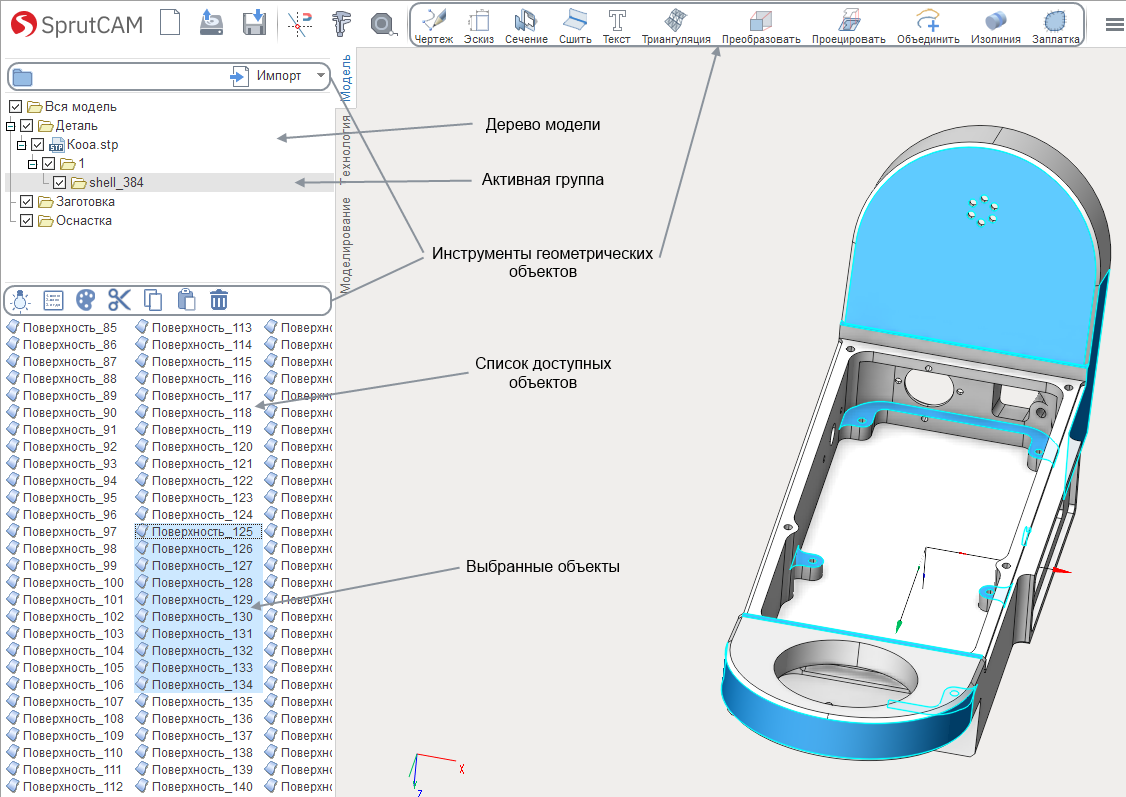Image resolution: width=1126 pixels, height=797 pixels.
Task: Click the save diskette icon
Action: (x=254, y=23)
